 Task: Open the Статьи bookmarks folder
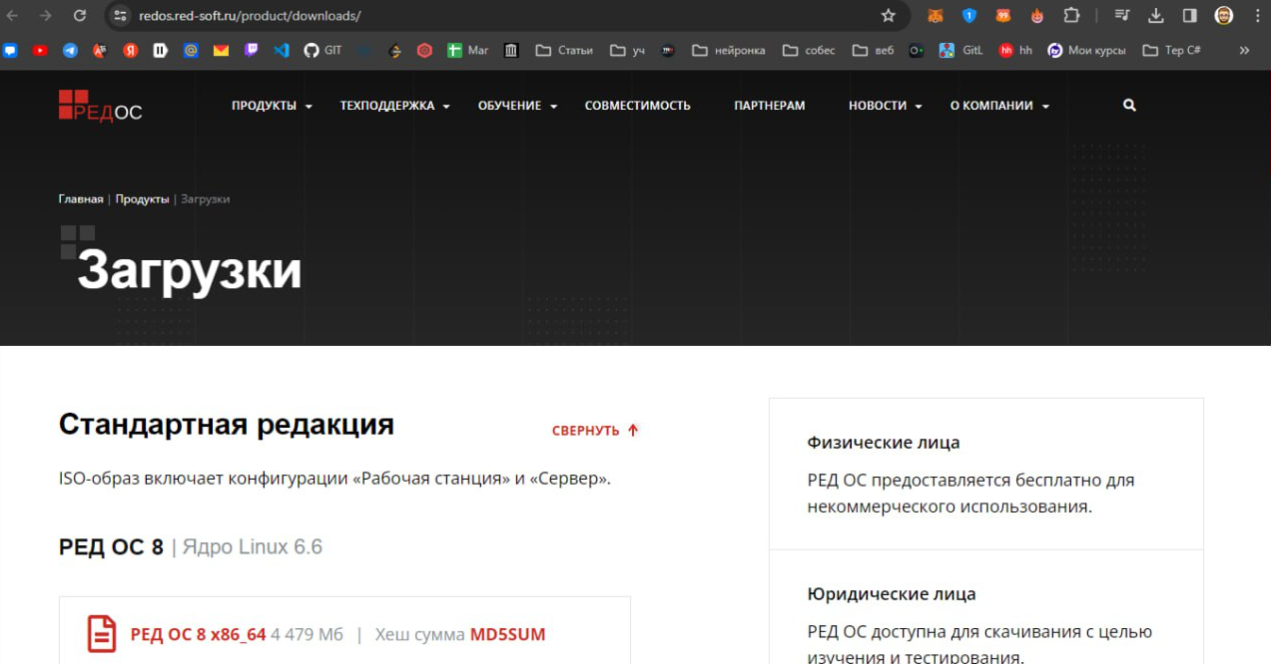tap(564, 50)
